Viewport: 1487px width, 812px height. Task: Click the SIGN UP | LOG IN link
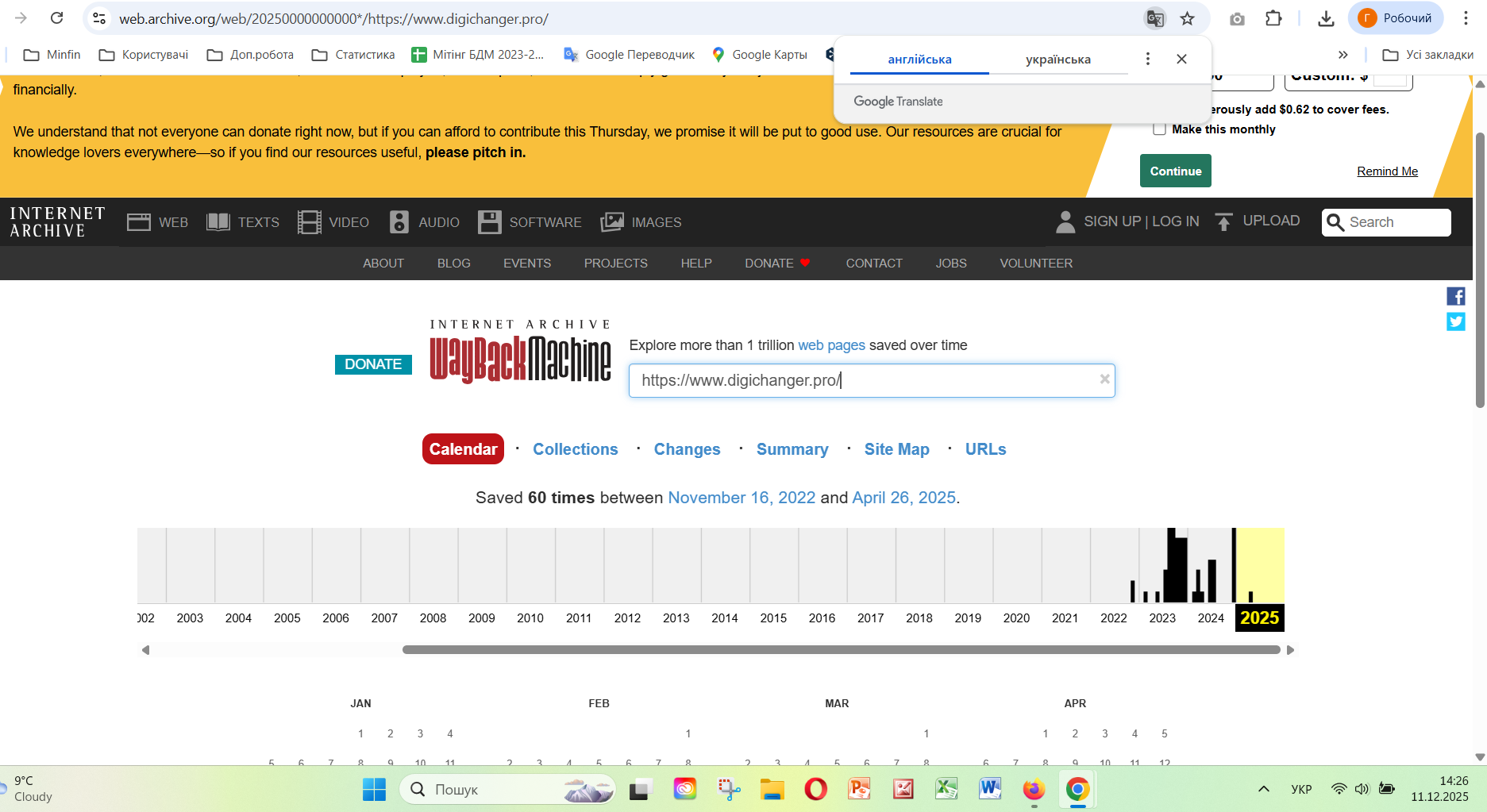click(x=1142, y=221)
